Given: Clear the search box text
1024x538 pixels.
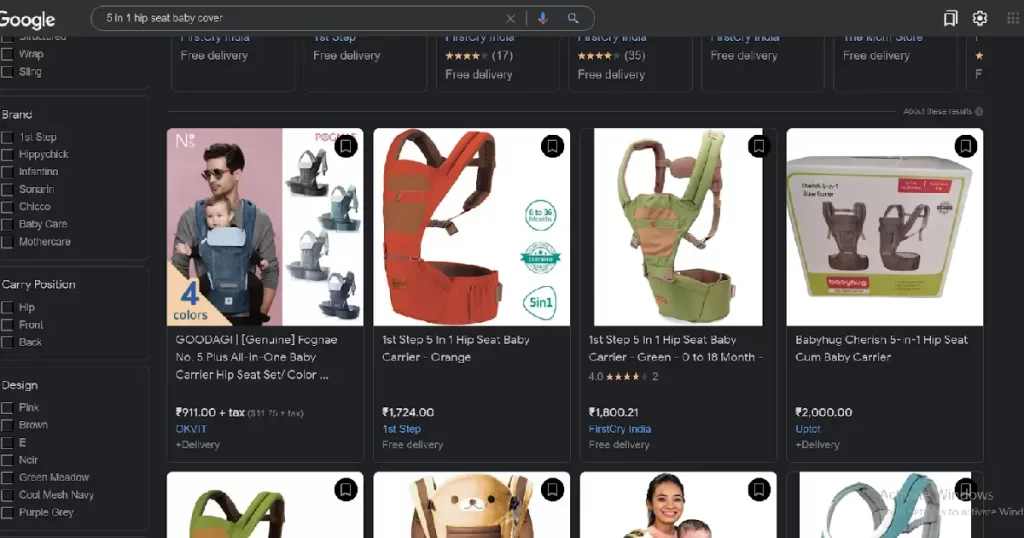Looking at the screenshot, I should (510, 18).
